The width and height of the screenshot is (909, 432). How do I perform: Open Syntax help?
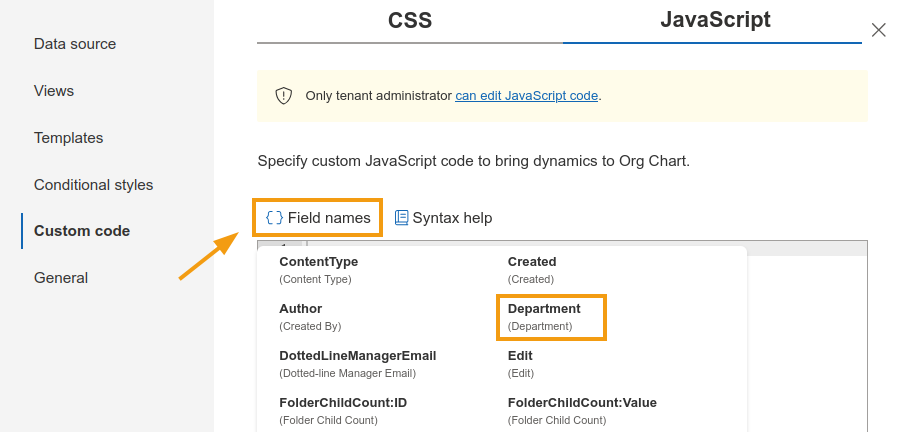coord(443,217)
